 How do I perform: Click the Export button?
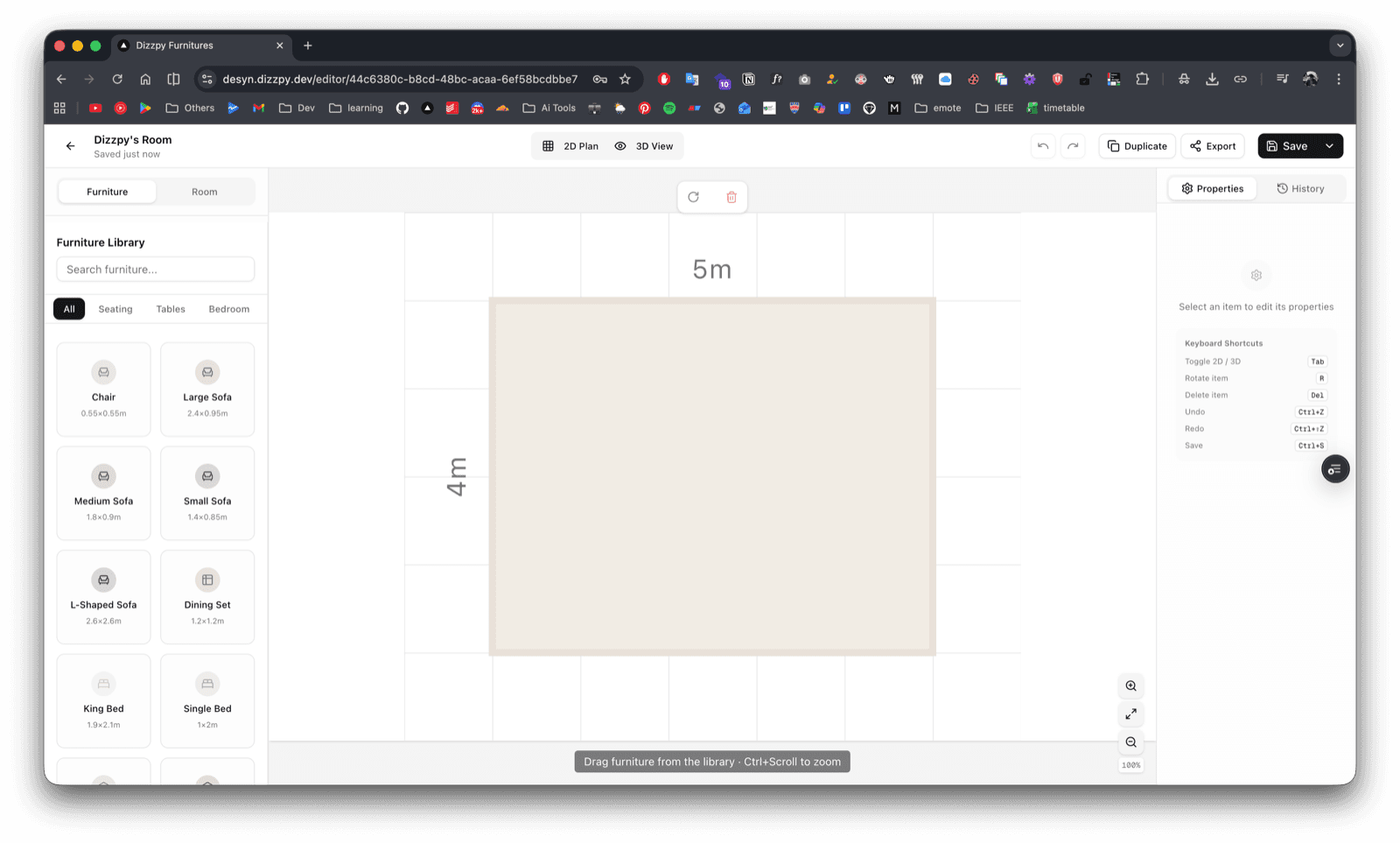click(x=1213, y=146)
